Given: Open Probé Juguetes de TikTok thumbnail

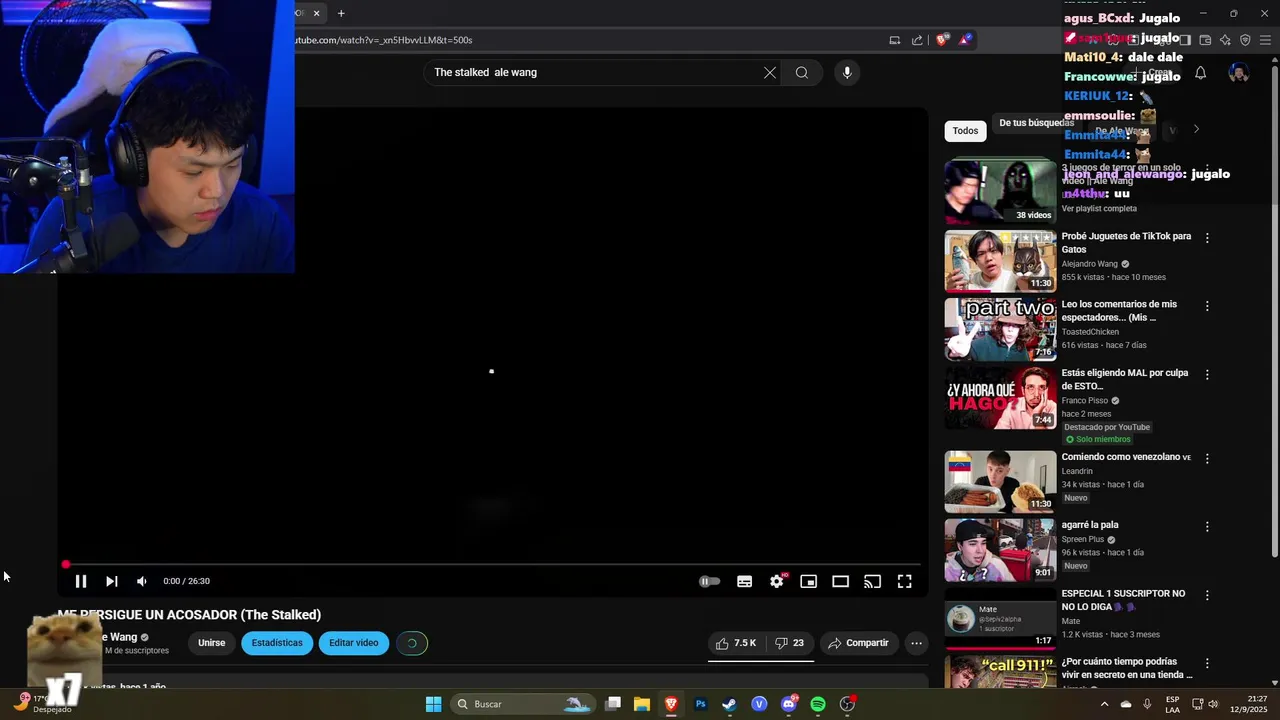Looking at the screenshot, I should point(1000,261).
